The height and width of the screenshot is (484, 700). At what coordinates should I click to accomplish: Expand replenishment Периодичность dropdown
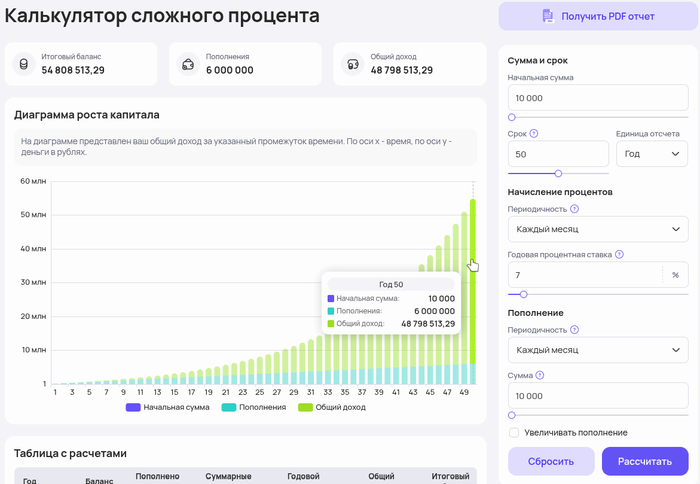(598, 350)
